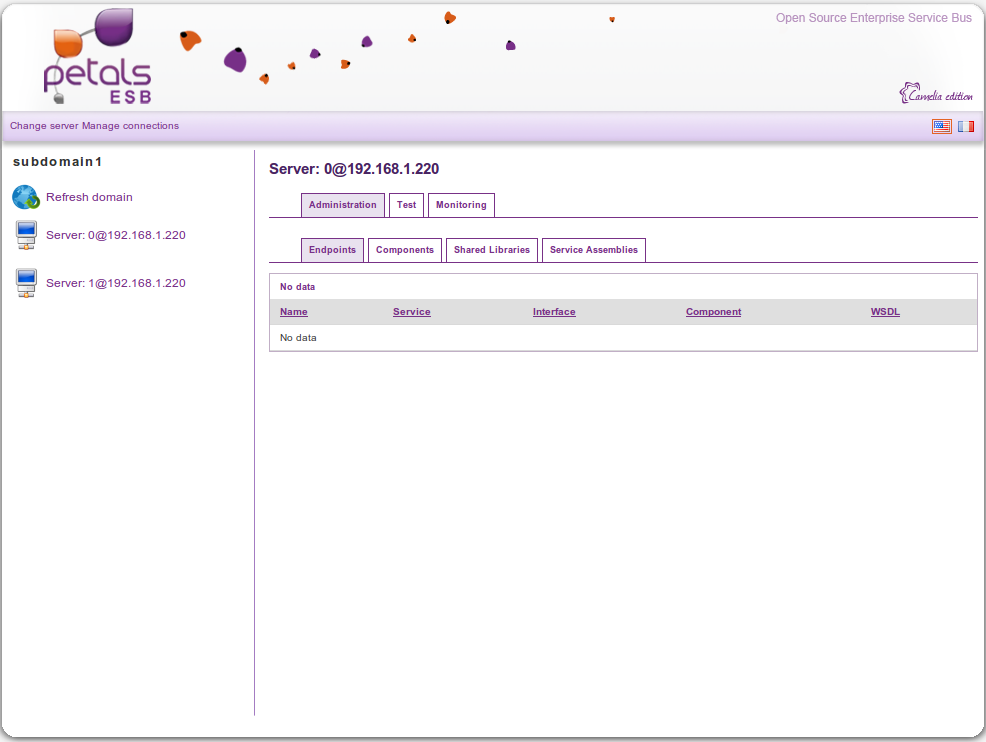Switch language with the English flag icon
This screenshot has height=742, width=986.
click(941, 126)
